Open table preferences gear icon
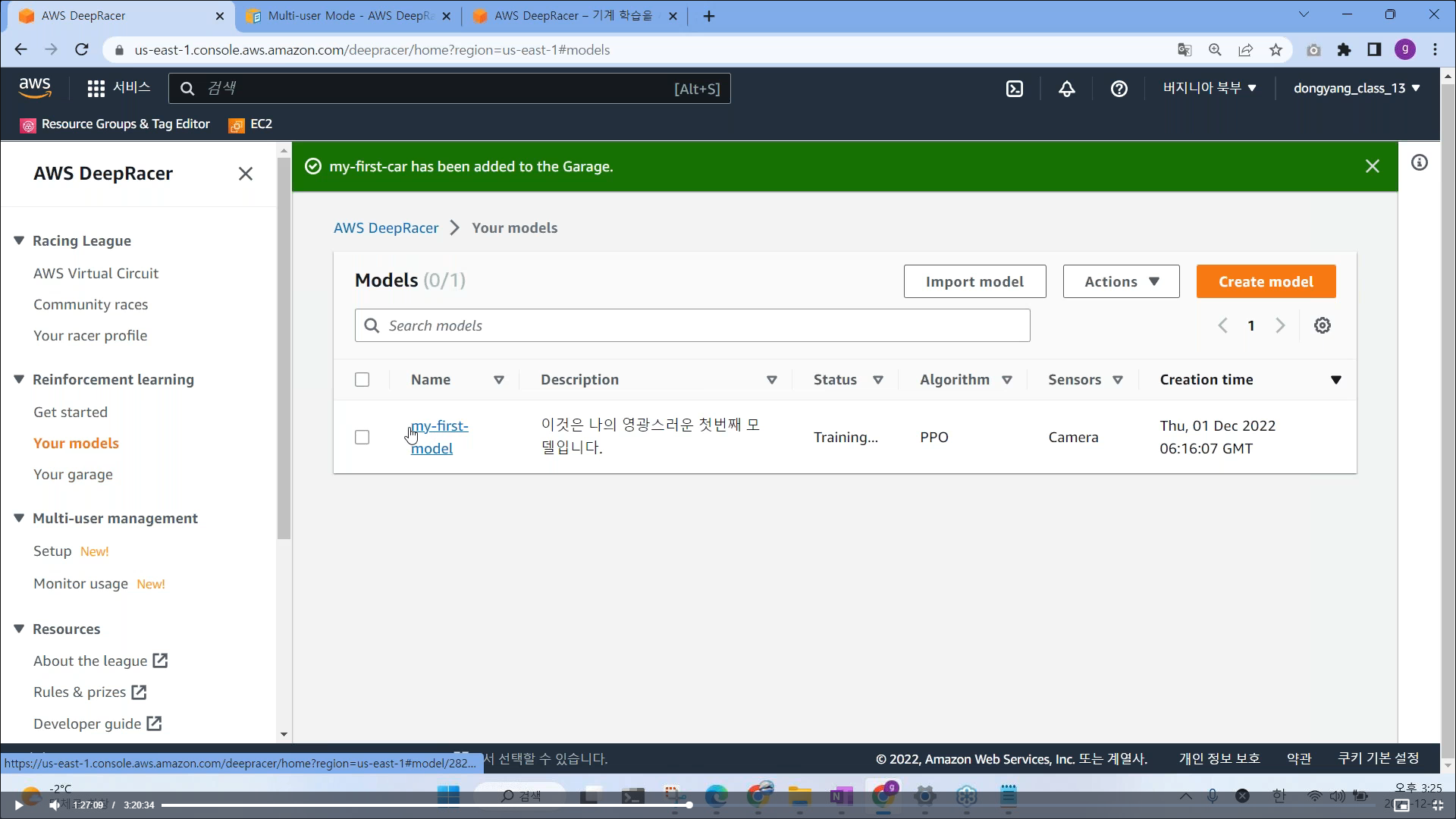Viewport: 1456px width, 819px height. pyautogui.click(x=1322, y=325)
